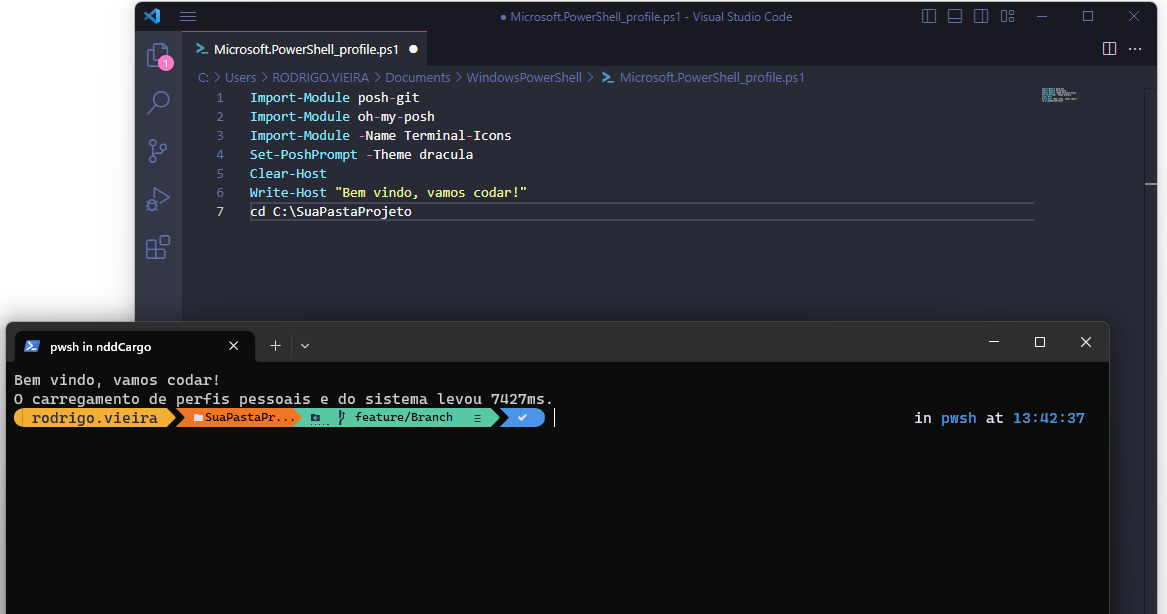1167x614 pixels.
Task: Click the terminal time 13:42:37
Action: coord(1048,418)
